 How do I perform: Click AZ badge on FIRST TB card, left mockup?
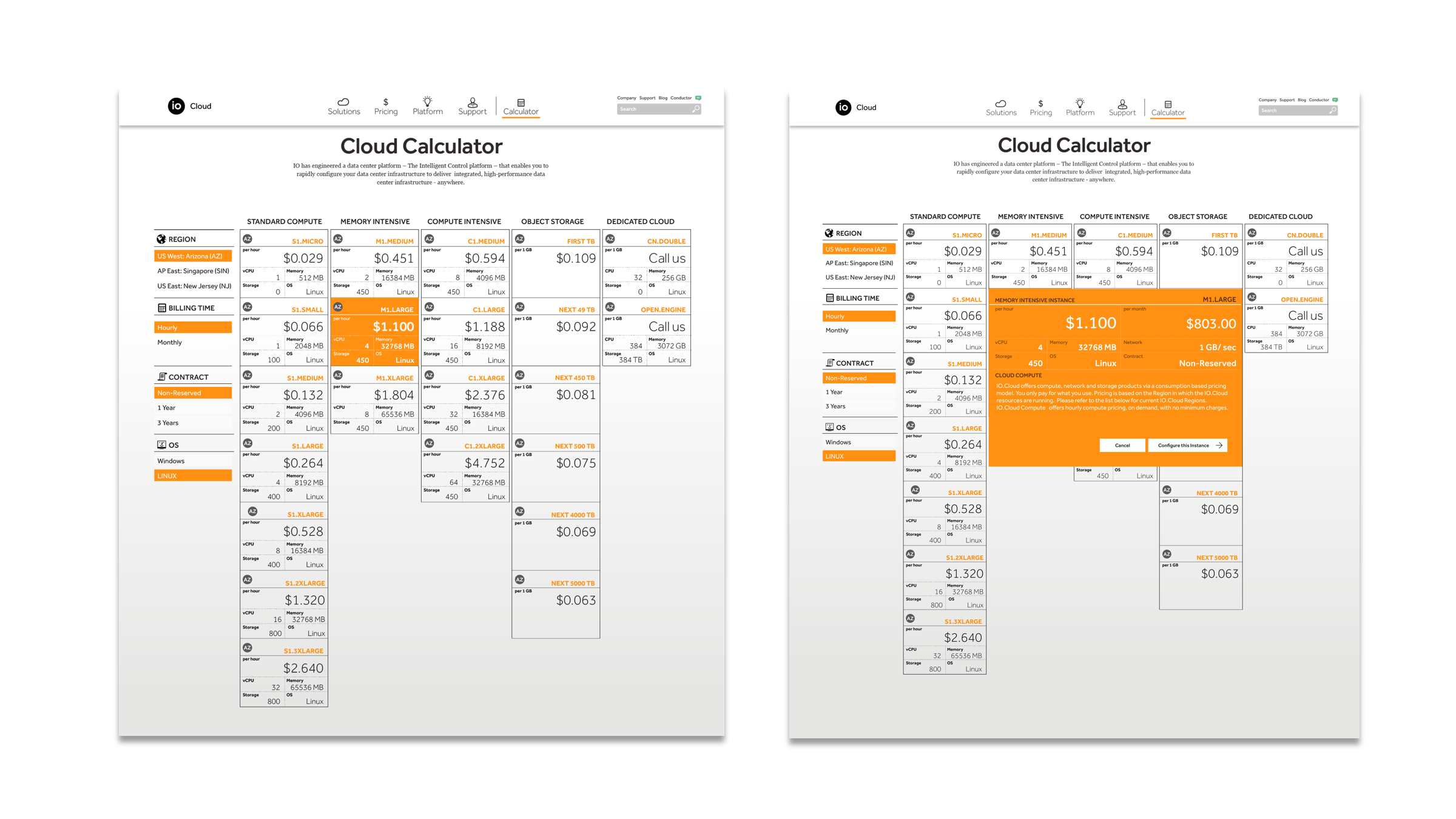point(520,239)
